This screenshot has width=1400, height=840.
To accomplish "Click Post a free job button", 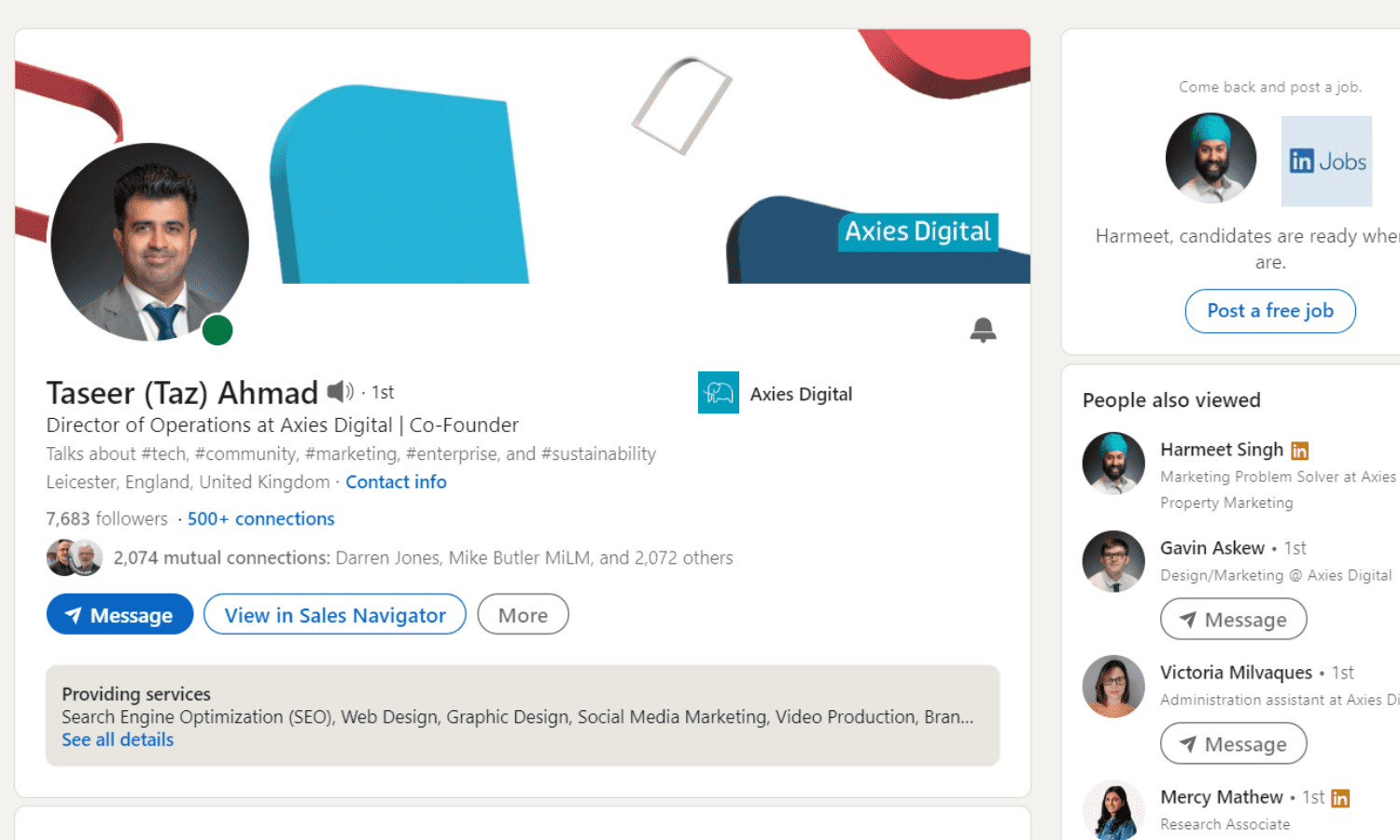I will 1270,311.
